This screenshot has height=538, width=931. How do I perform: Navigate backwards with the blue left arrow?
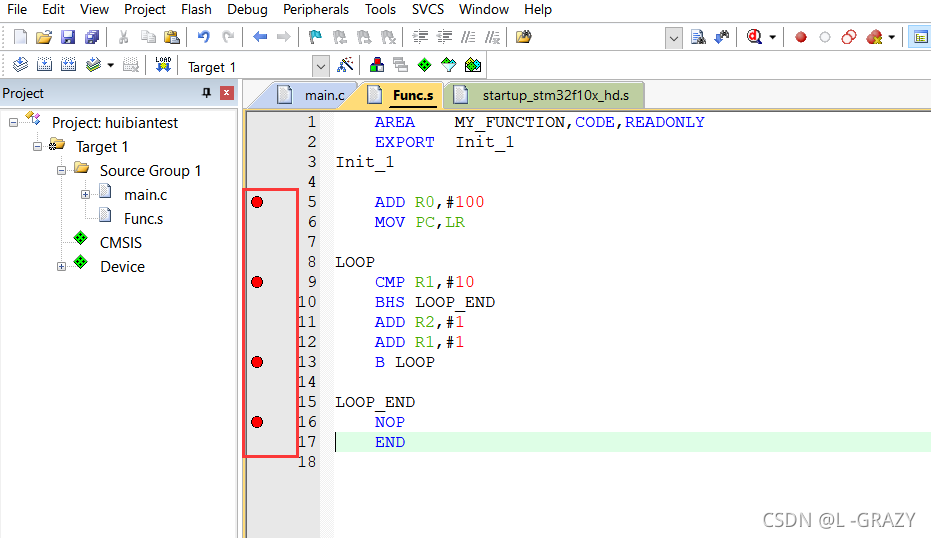click(260, 37)
